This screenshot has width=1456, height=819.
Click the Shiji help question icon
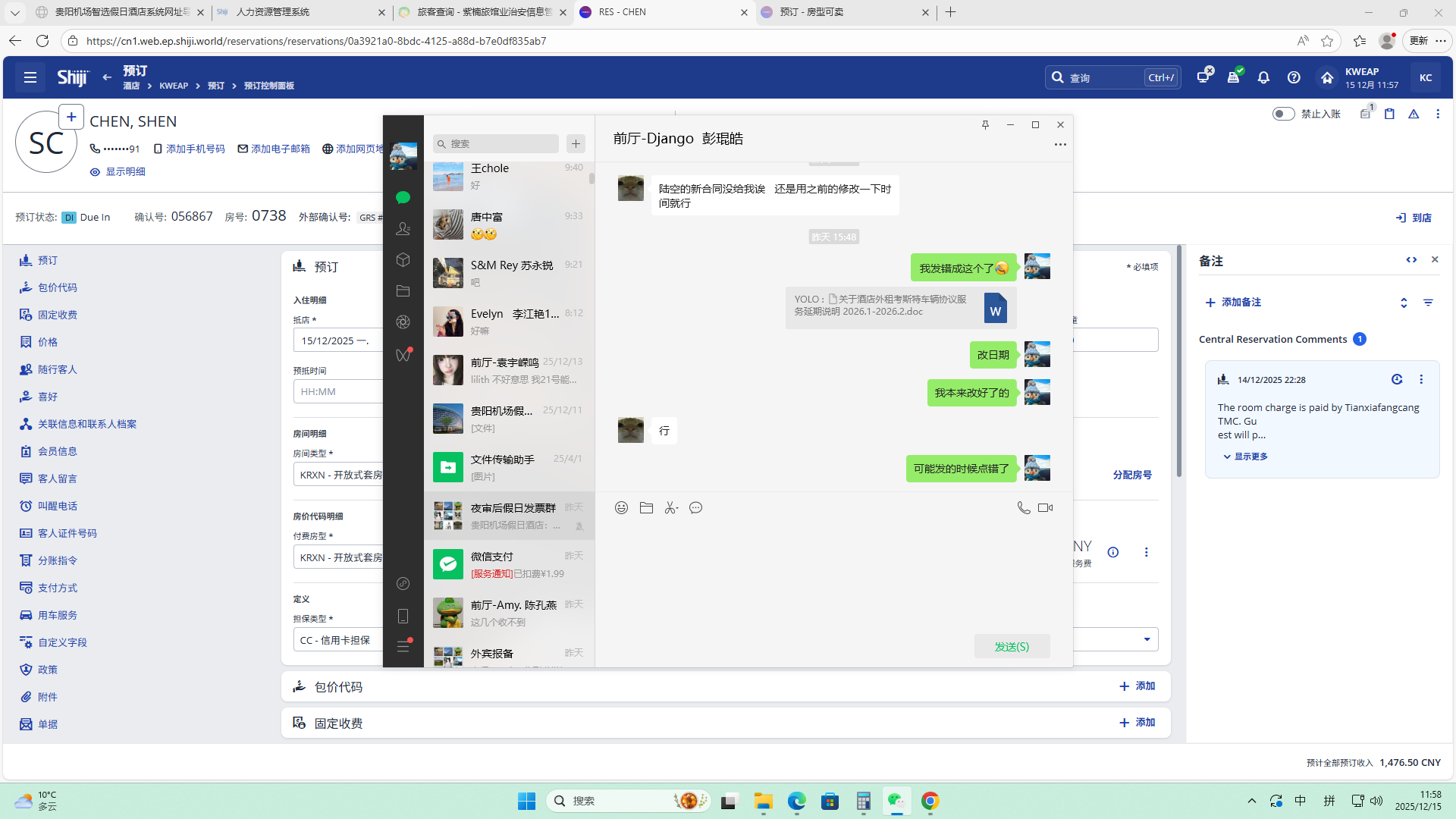(x=1294, y=77)
